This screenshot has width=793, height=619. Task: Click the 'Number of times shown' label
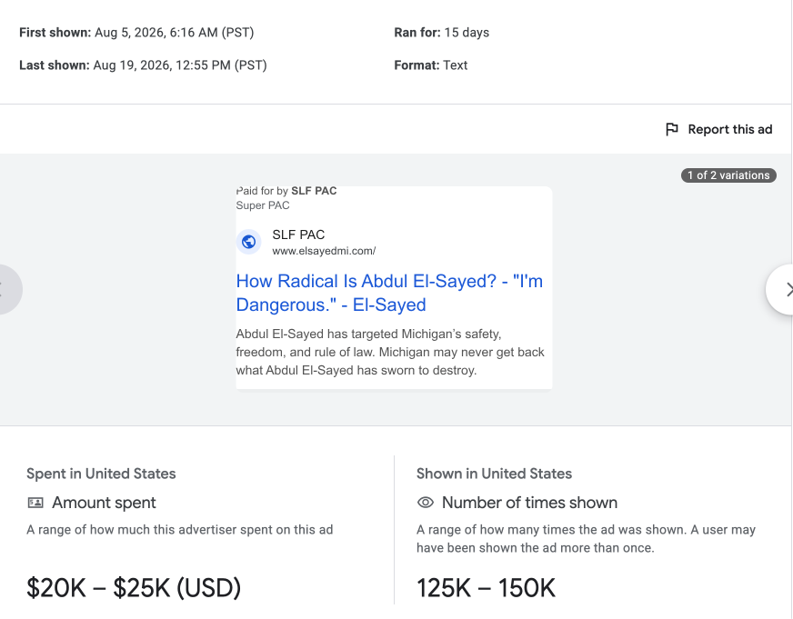(x=530, y=503)
